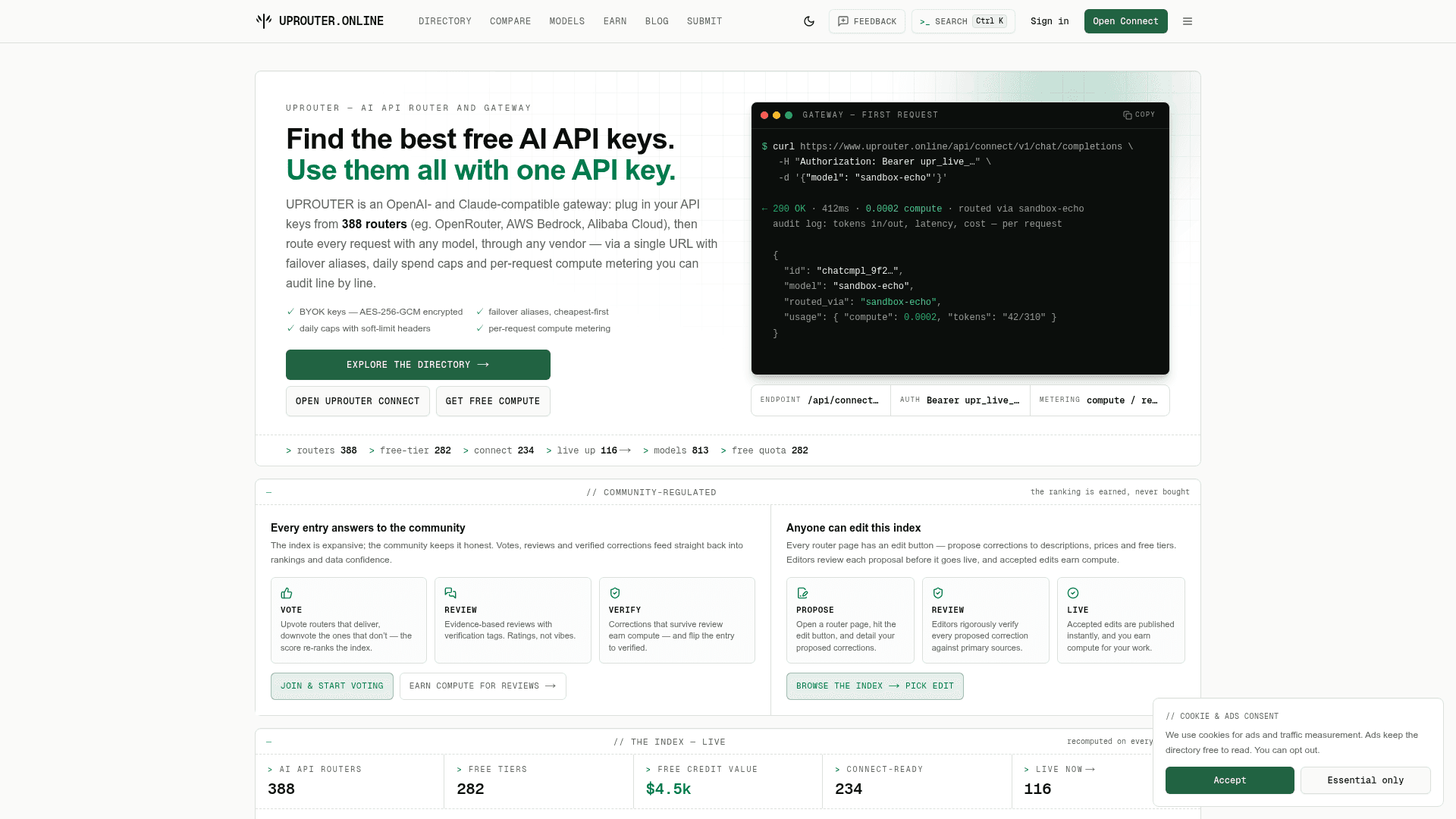Select the Metering compute tab
Viewport: 1456px width, 819px height.
pyautogui.click(x=1100, y=400)
